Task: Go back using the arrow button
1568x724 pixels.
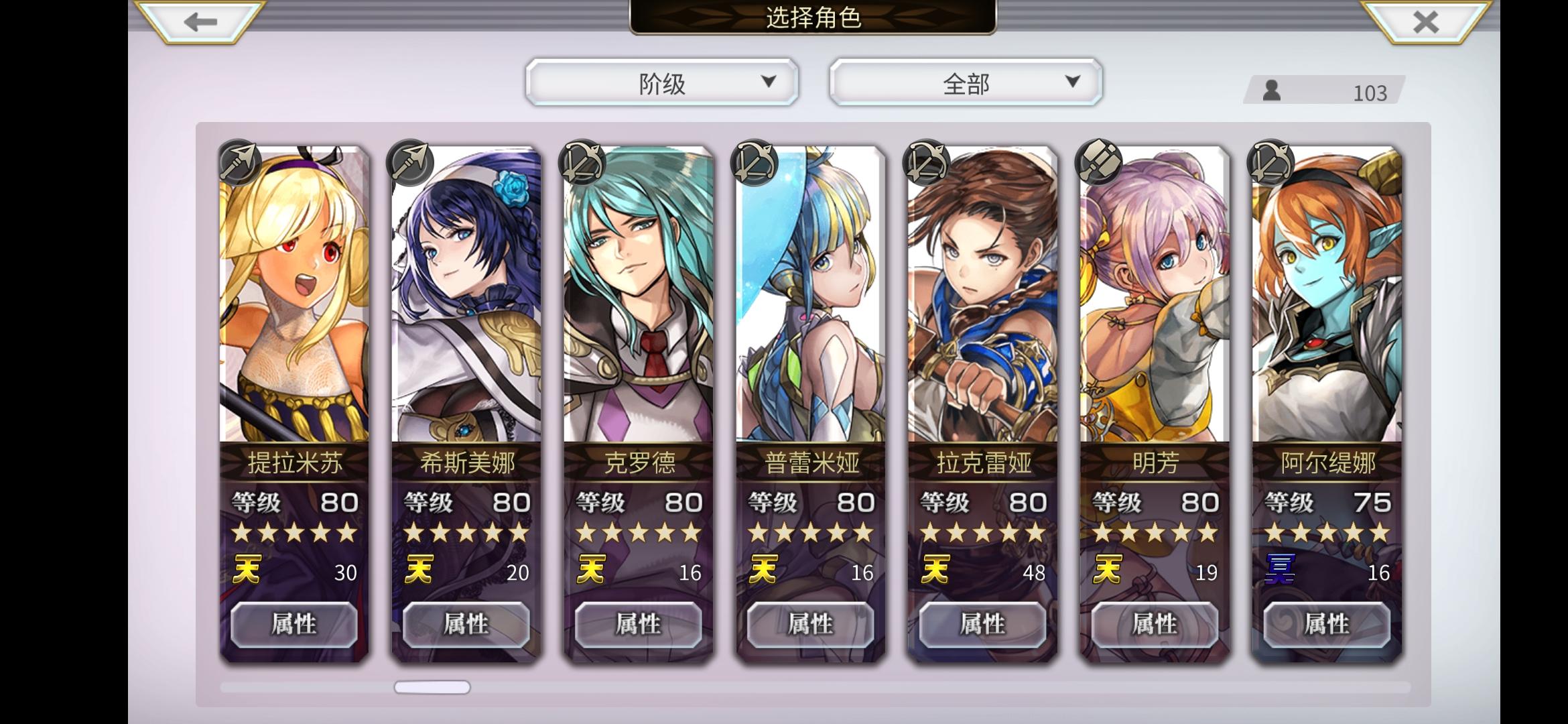Action: (x=200, y=22)
